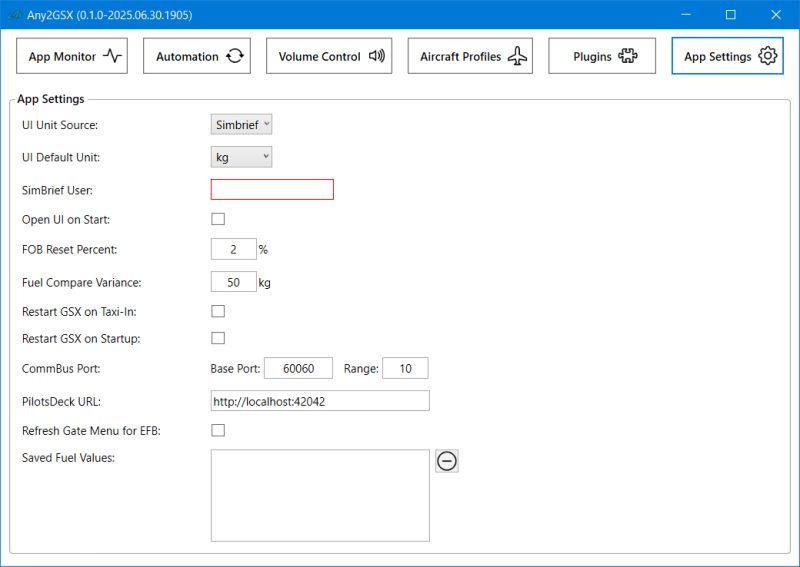Go to the Aircraft Profiles tab
Screen dimensions: 800x567
pyautogui.click(x=470, y=56)
